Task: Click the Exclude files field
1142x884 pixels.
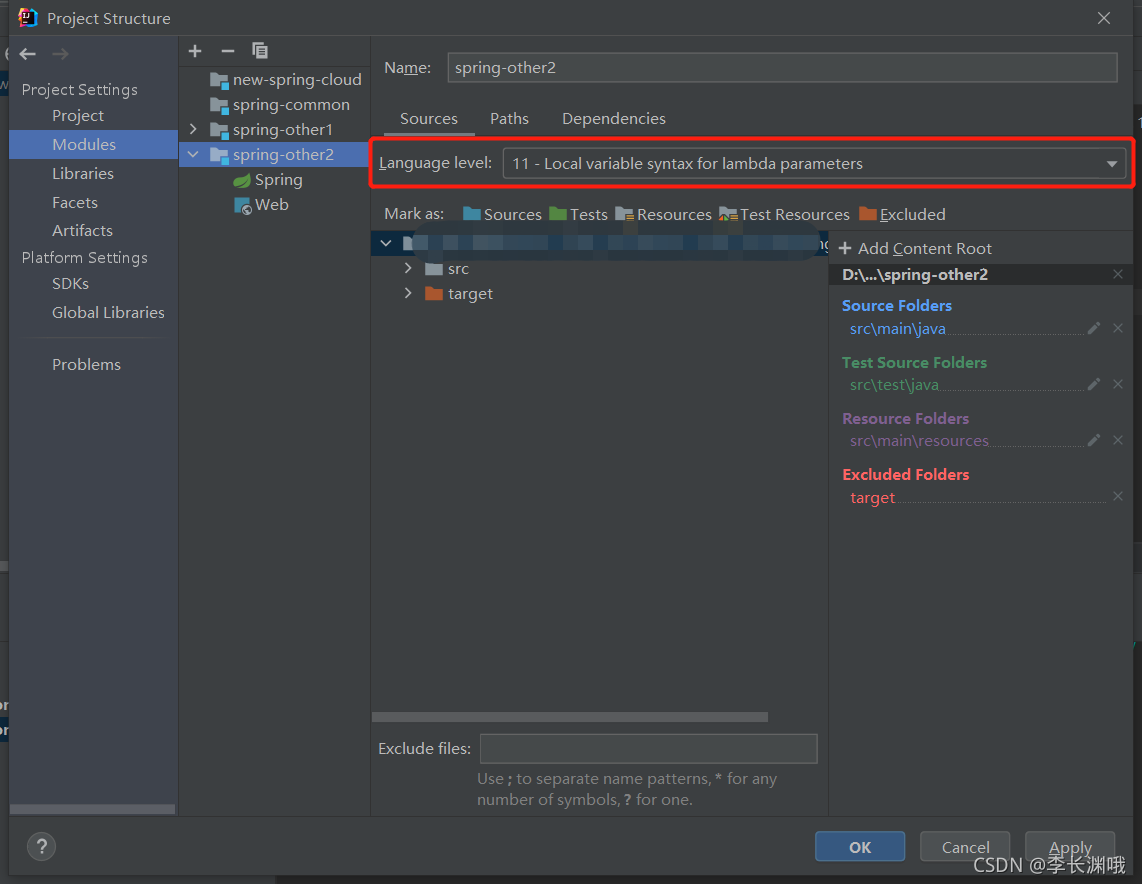Action: (648, 749)
